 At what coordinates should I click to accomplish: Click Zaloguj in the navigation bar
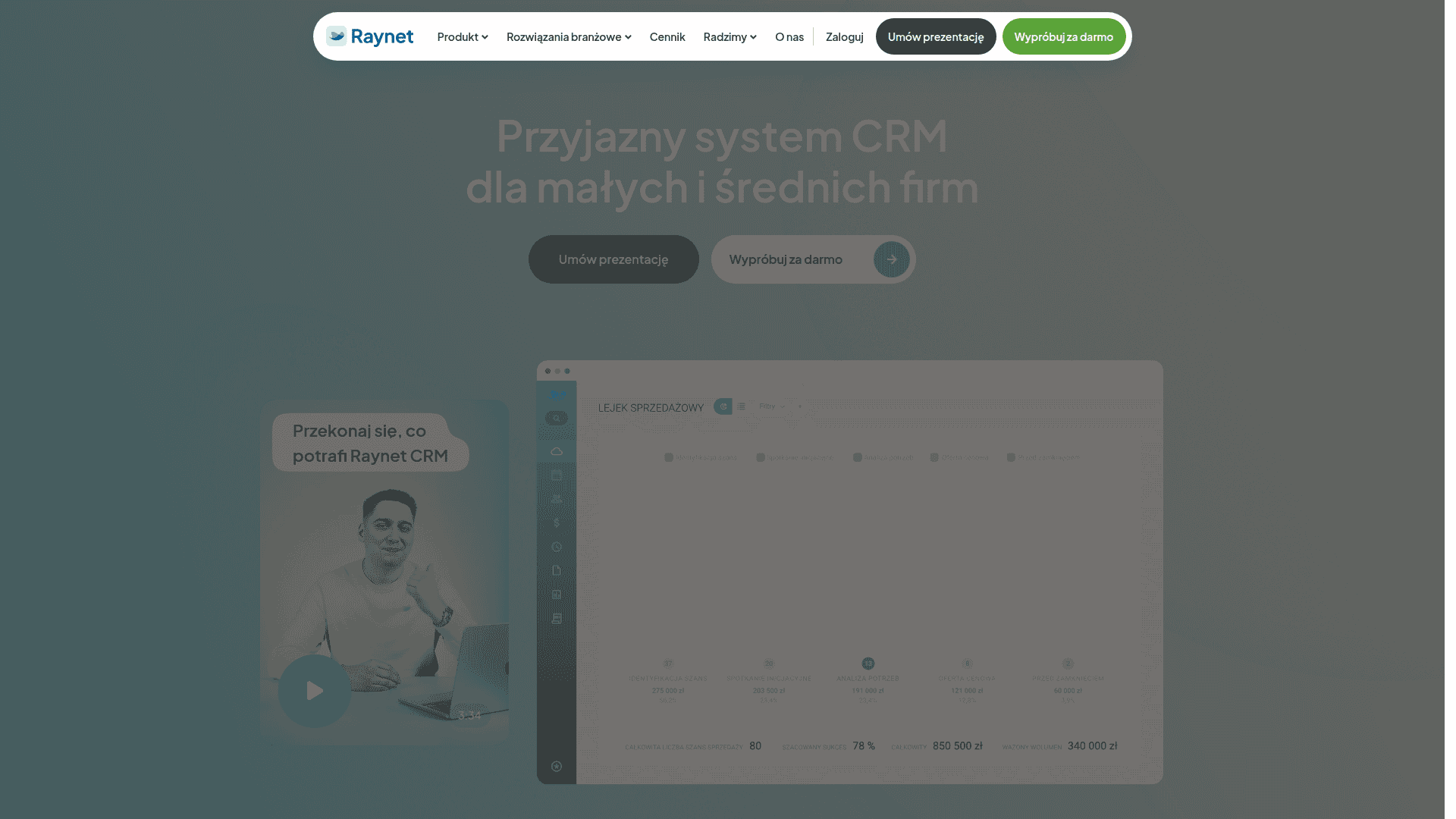[x=844, y=36]
